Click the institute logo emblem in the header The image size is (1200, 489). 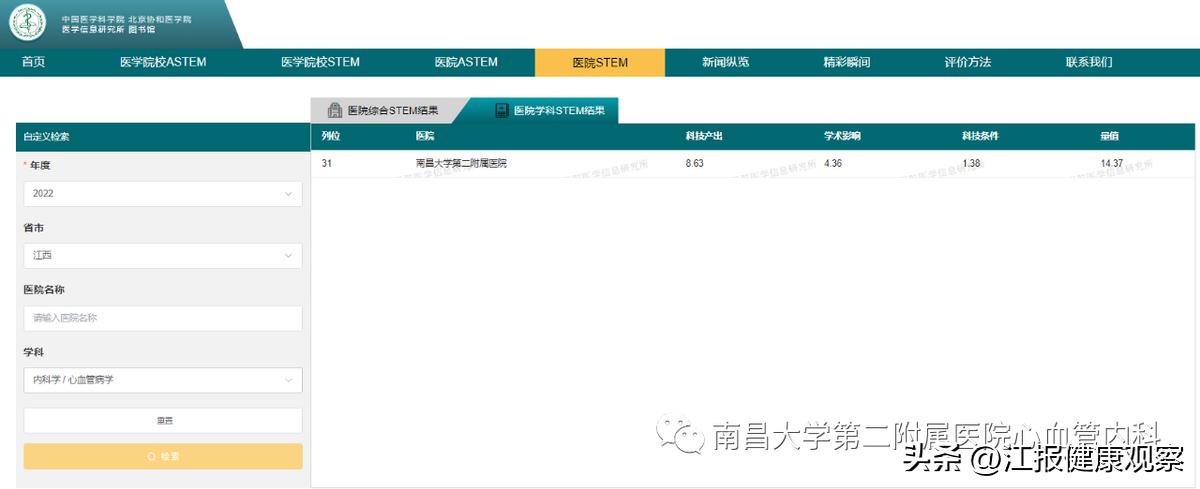pos(28,23)
